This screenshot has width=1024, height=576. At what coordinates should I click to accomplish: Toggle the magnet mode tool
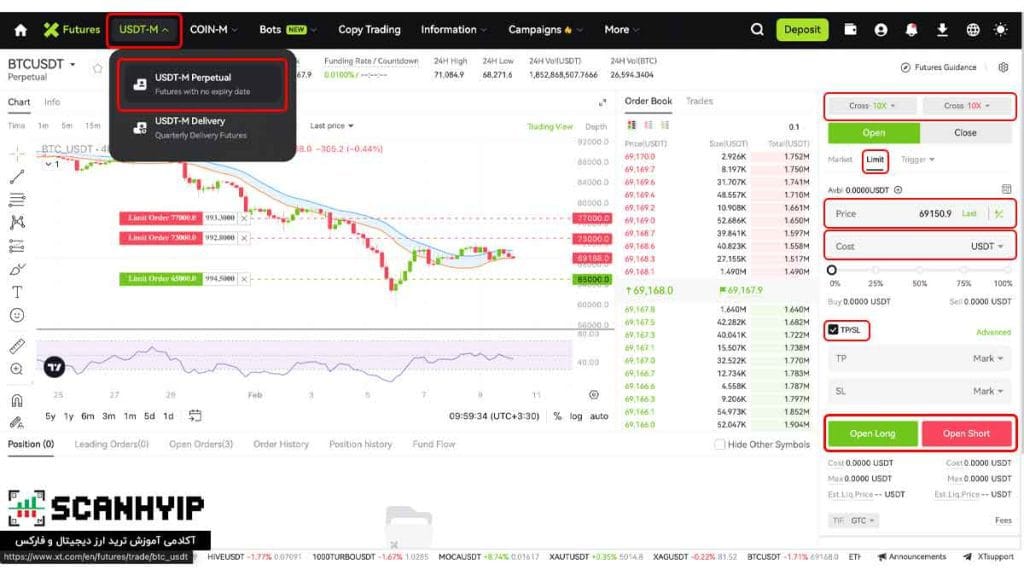point(17,400)
